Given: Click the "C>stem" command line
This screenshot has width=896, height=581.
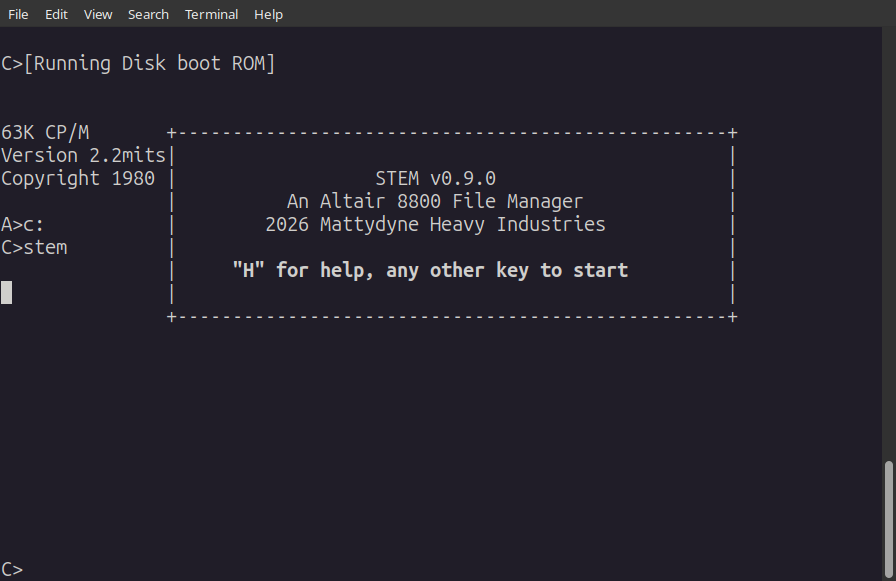Looking at the screenshot, I should click(x=34, y=247).
